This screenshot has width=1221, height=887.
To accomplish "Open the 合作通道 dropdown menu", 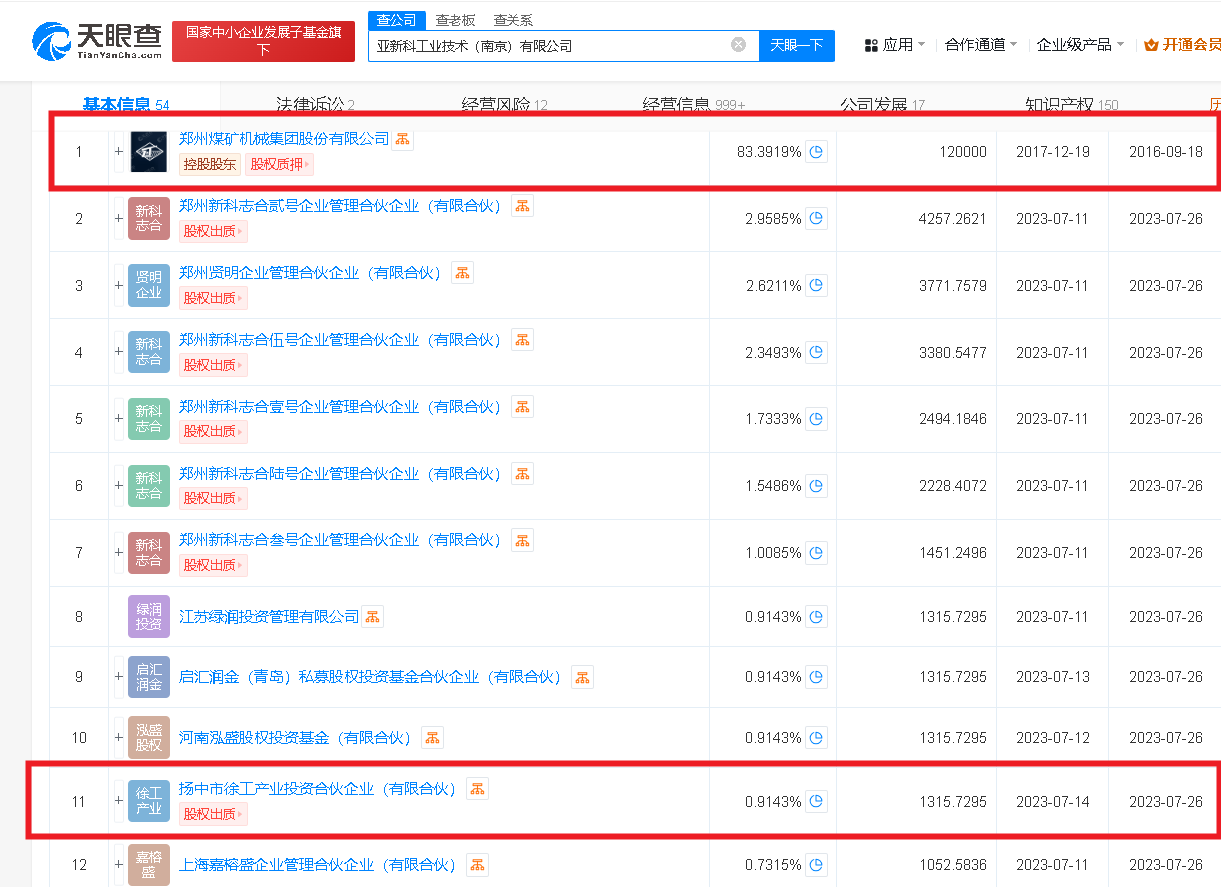I will [x=981, y=45].
